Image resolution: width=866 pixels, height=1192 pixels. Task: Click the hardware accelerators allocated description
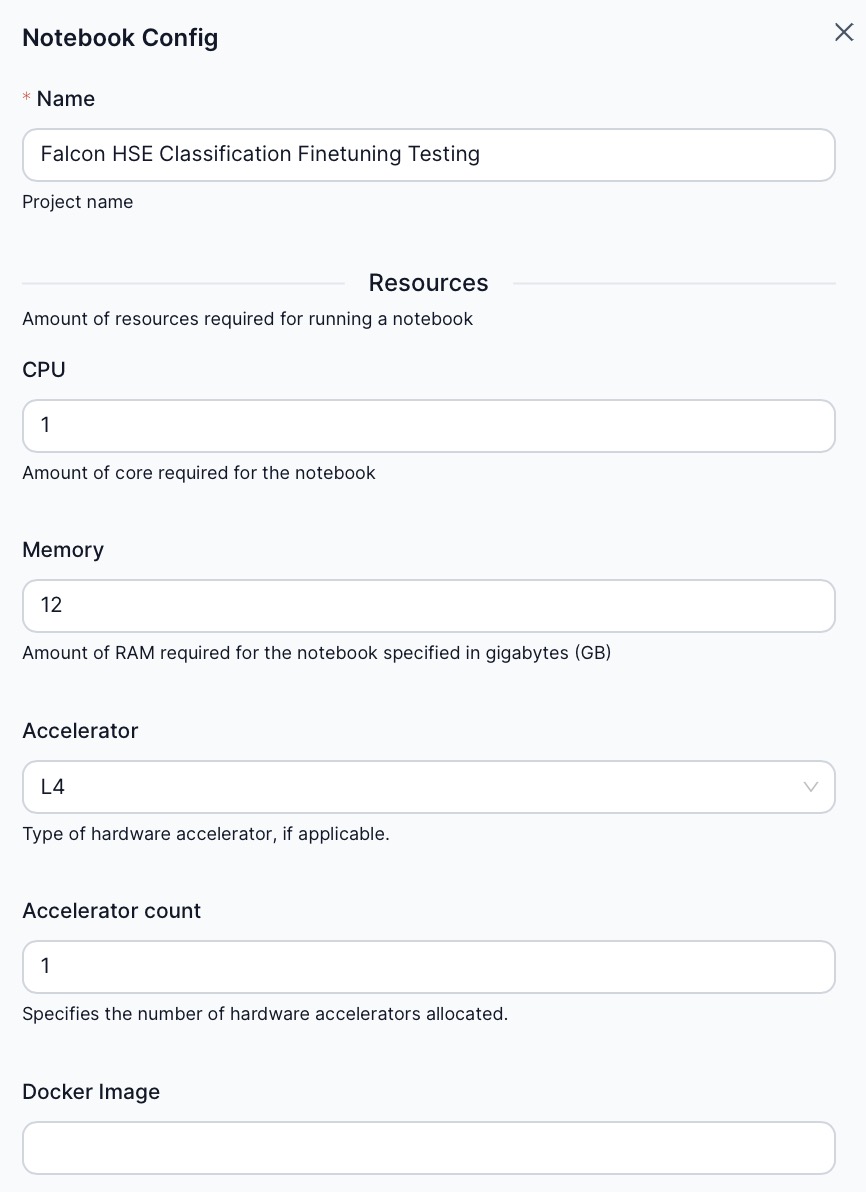264,1013
